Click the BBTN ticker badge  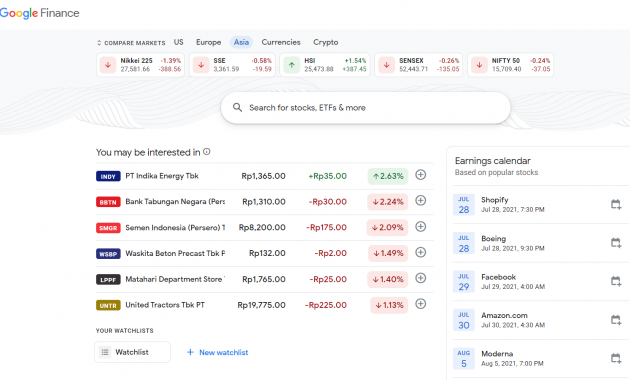pyautogui.click(x=108, y=202)
